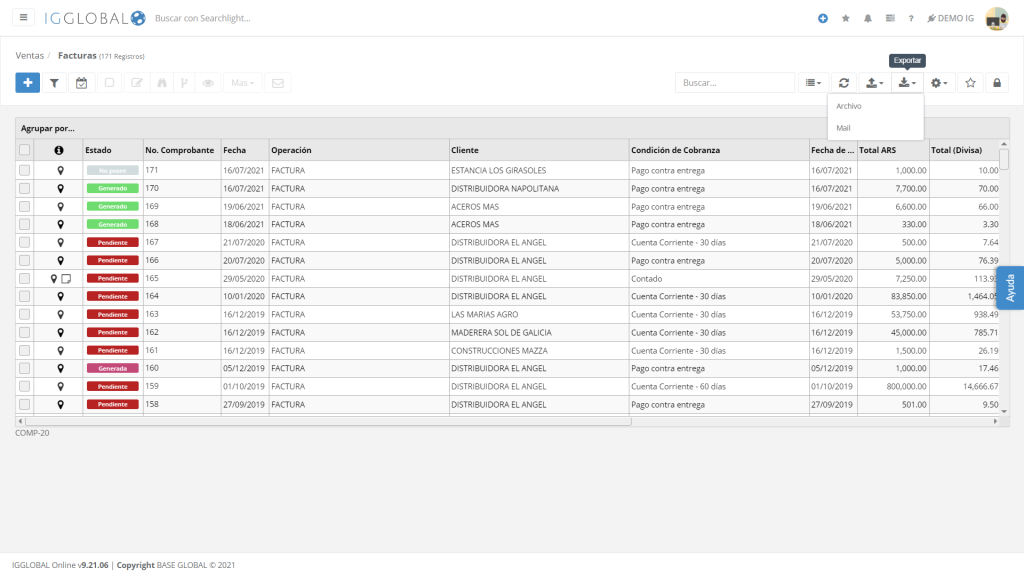Click the top bar quick-add plus icon
The image size is (1024, 576).
(823, 18)
